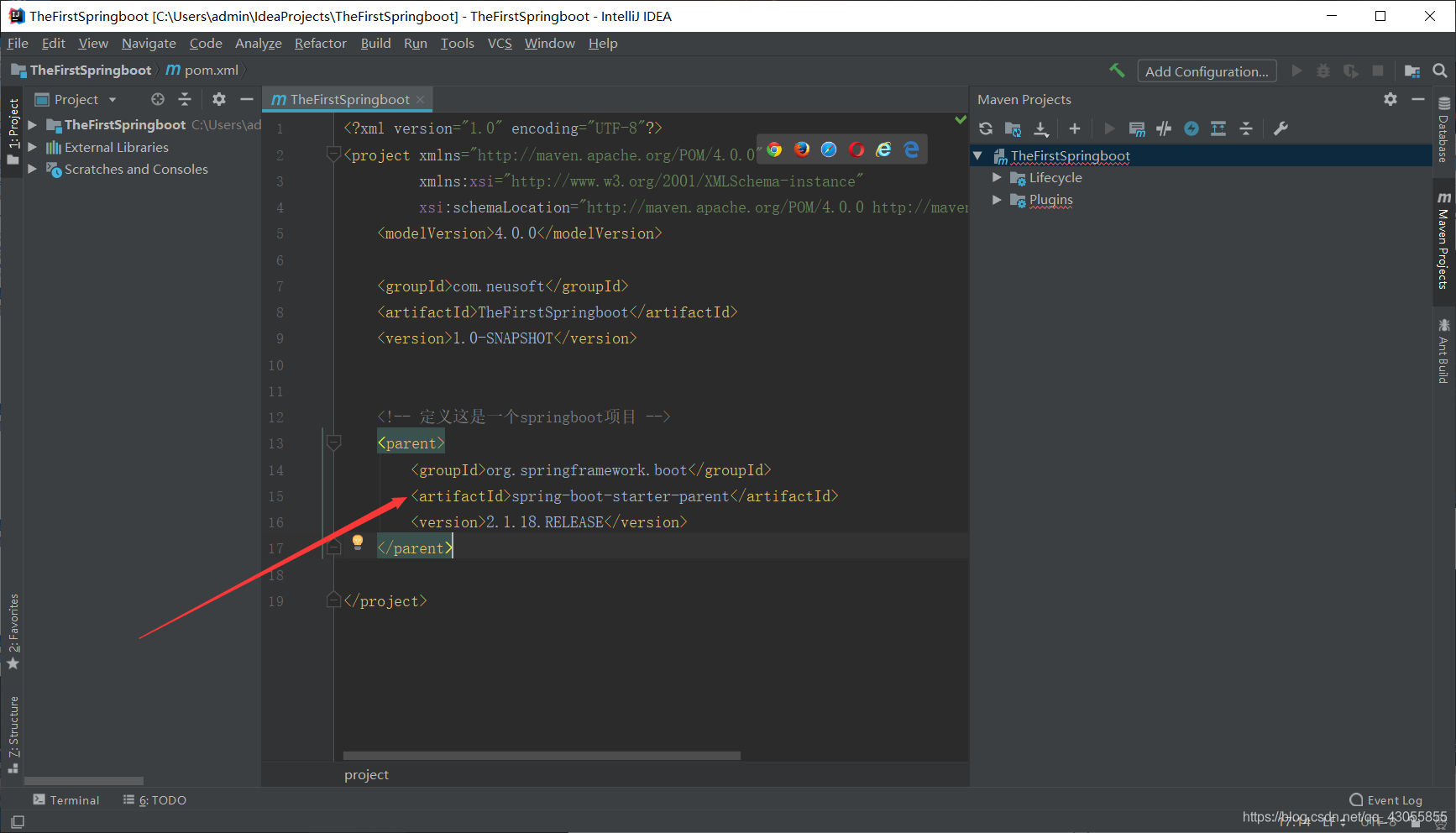
Task: Open Maven settings wrench icon
Action: 1281,128
